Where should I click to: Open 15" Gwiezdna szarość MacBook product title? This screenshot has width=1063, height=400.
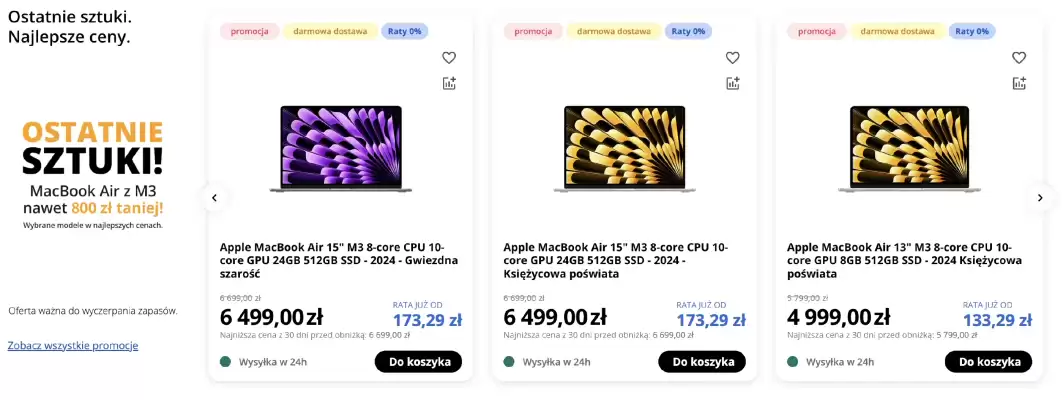pos(339,260)
